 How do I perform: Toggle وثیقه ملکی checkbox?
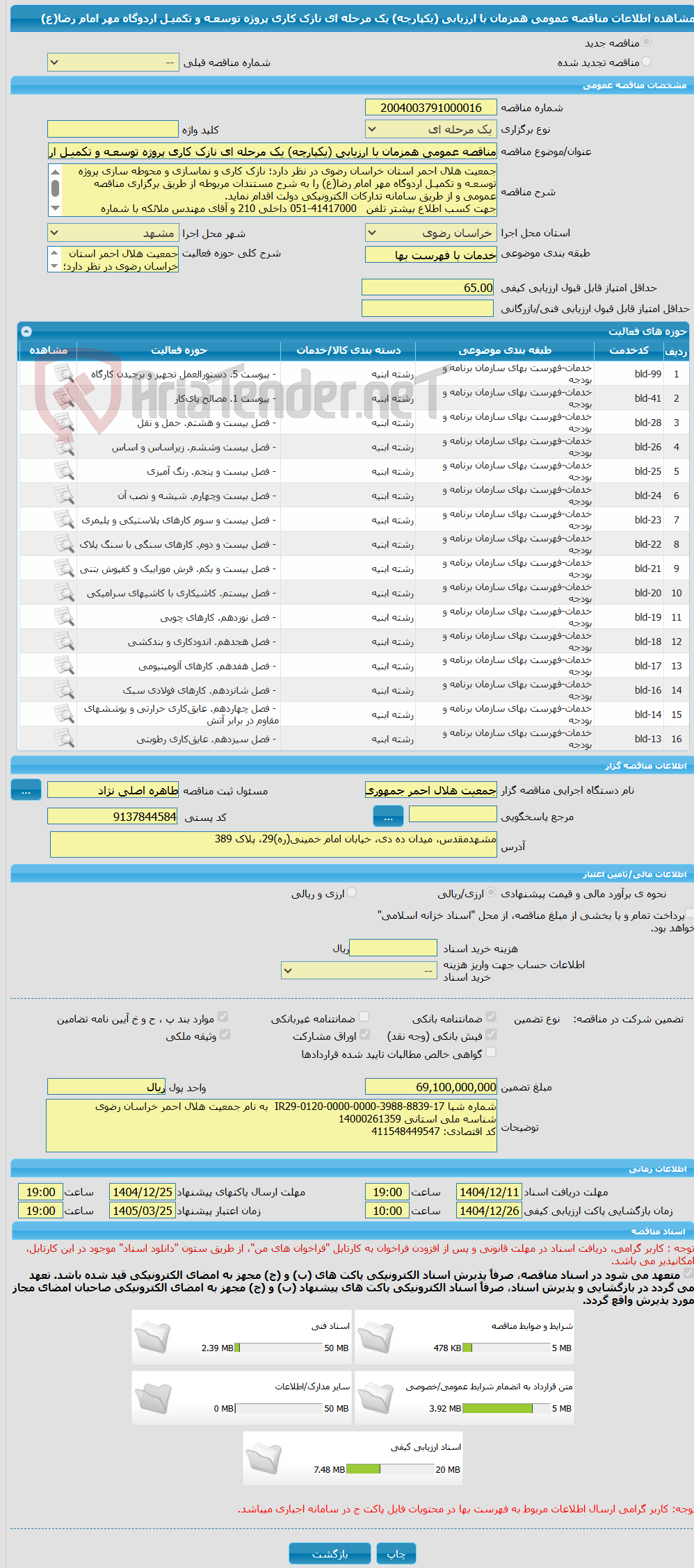point(225,1034)
